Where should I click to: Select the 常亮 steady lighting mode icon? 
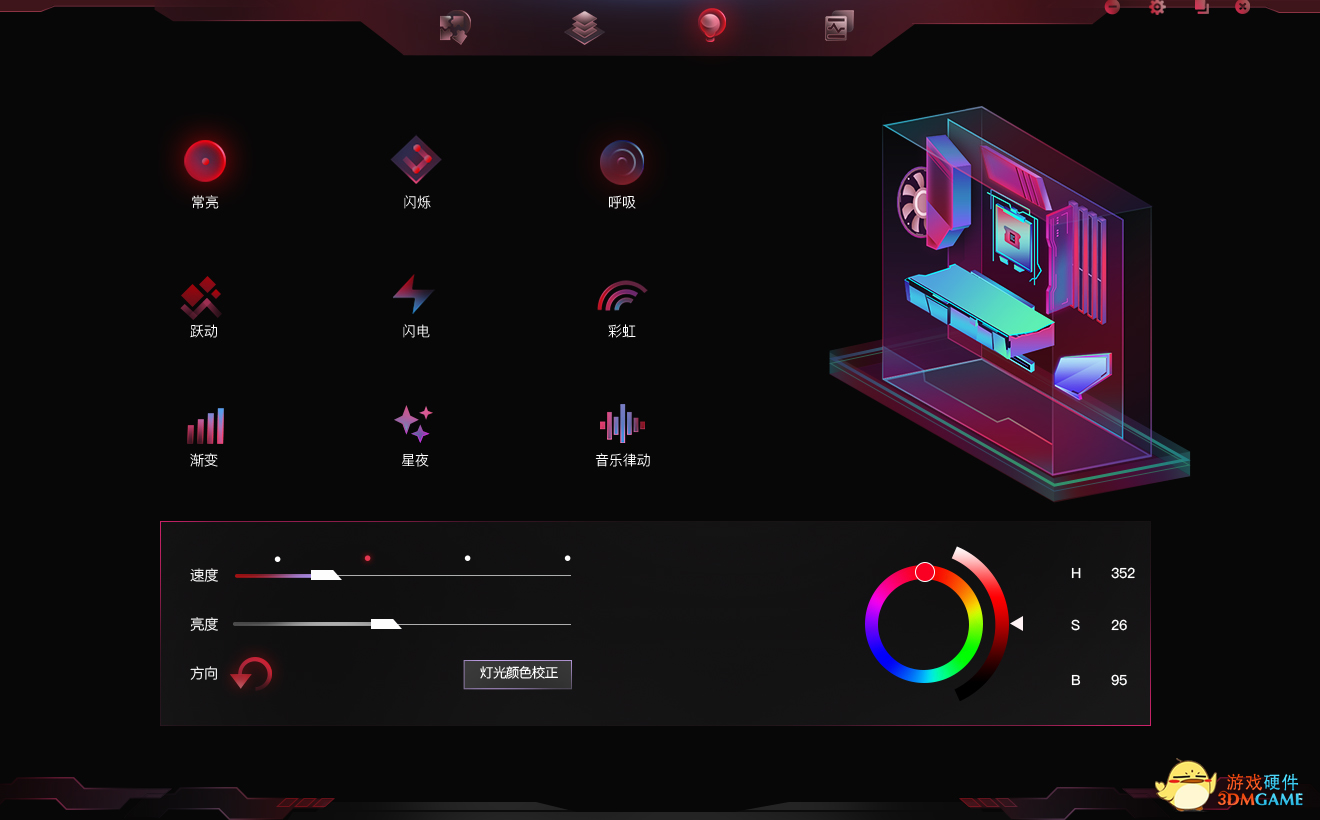pos(205,161)
